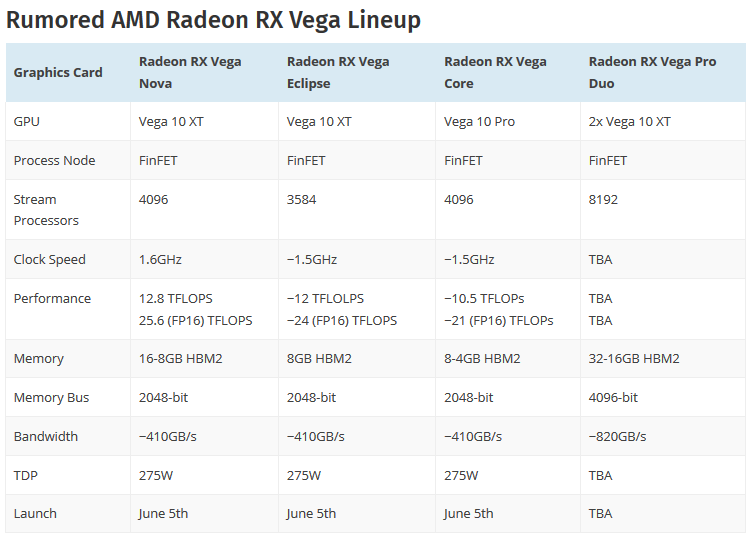
Task: Click the 8192 stream processors value
Action: (x=603, y=199)
